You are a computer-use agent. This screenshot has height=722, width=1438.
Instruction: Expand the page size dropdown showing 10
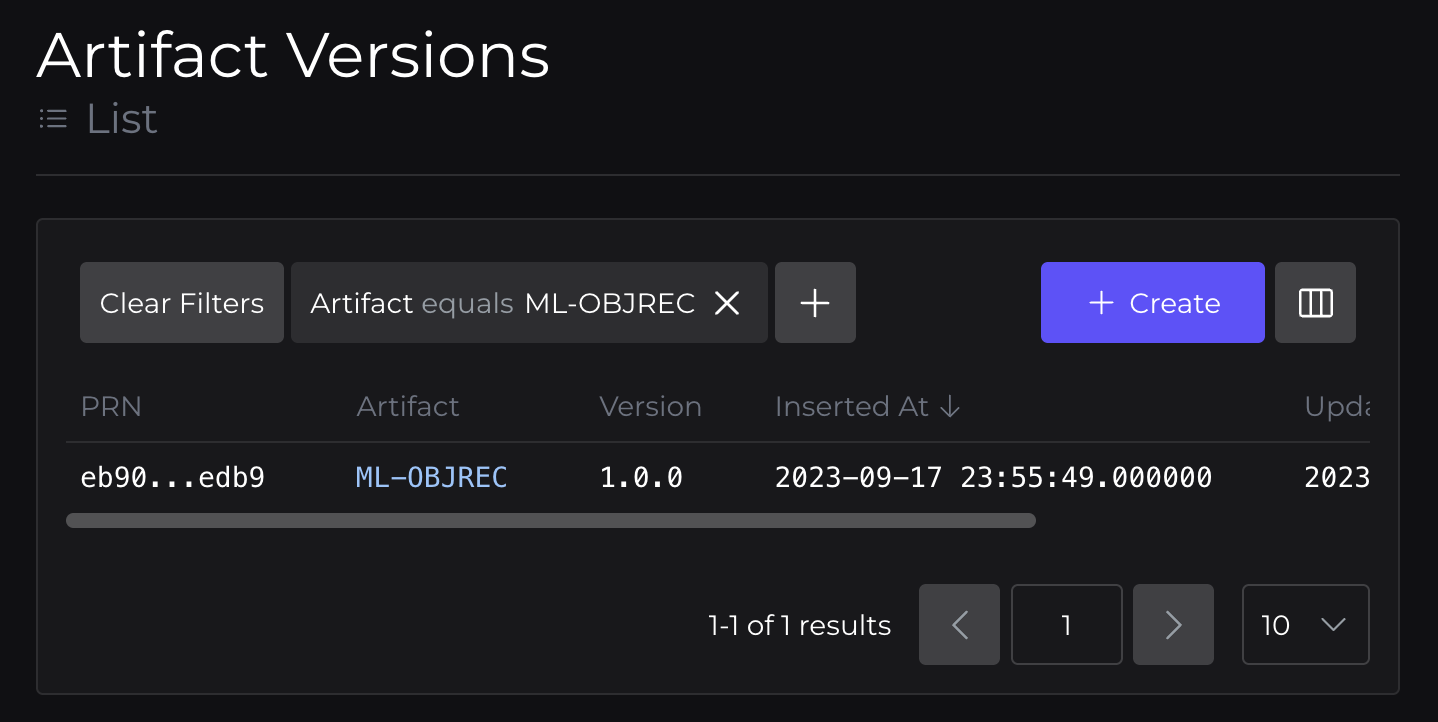click(x=1305, y=625)
